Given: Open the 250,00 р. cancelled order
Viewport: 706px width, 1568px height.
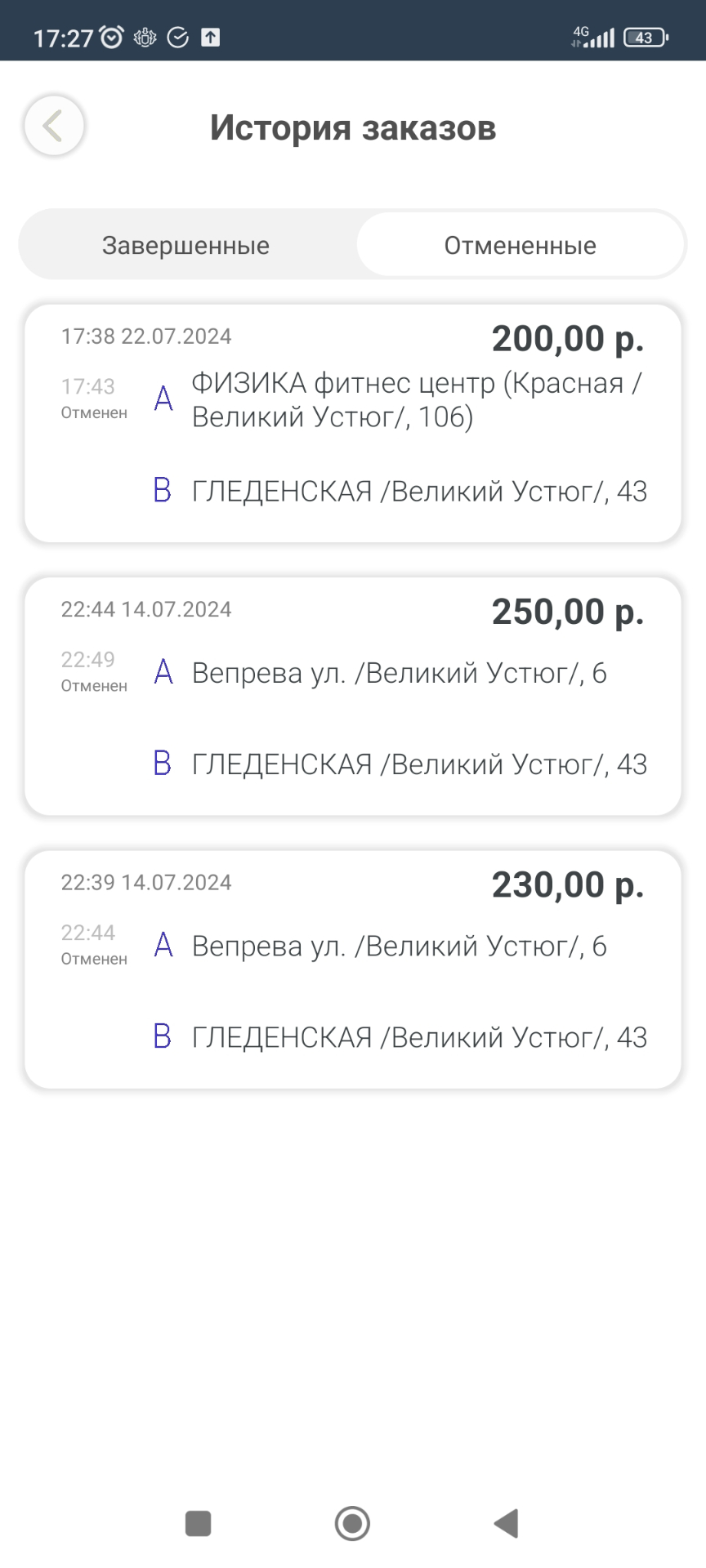Looking at the screenshot, I should click(353, 696).
